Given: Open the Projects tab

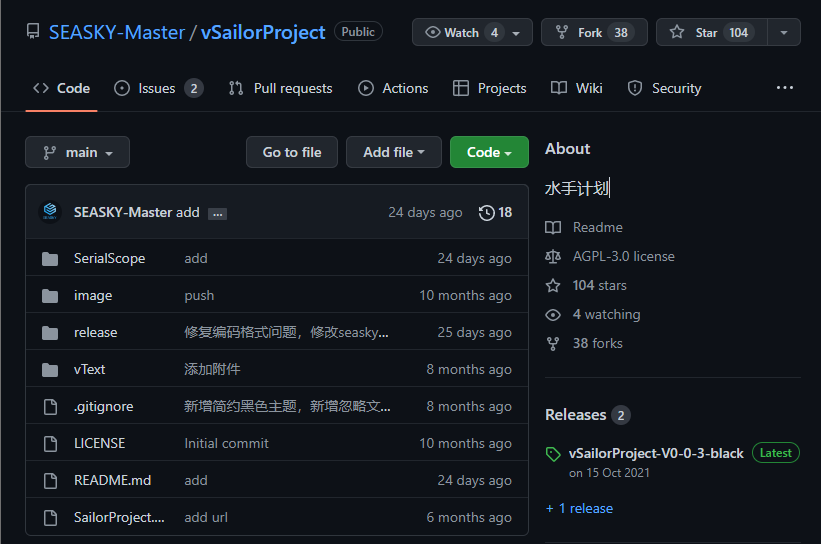Looking at the screenshot, I should pos(490,88).
